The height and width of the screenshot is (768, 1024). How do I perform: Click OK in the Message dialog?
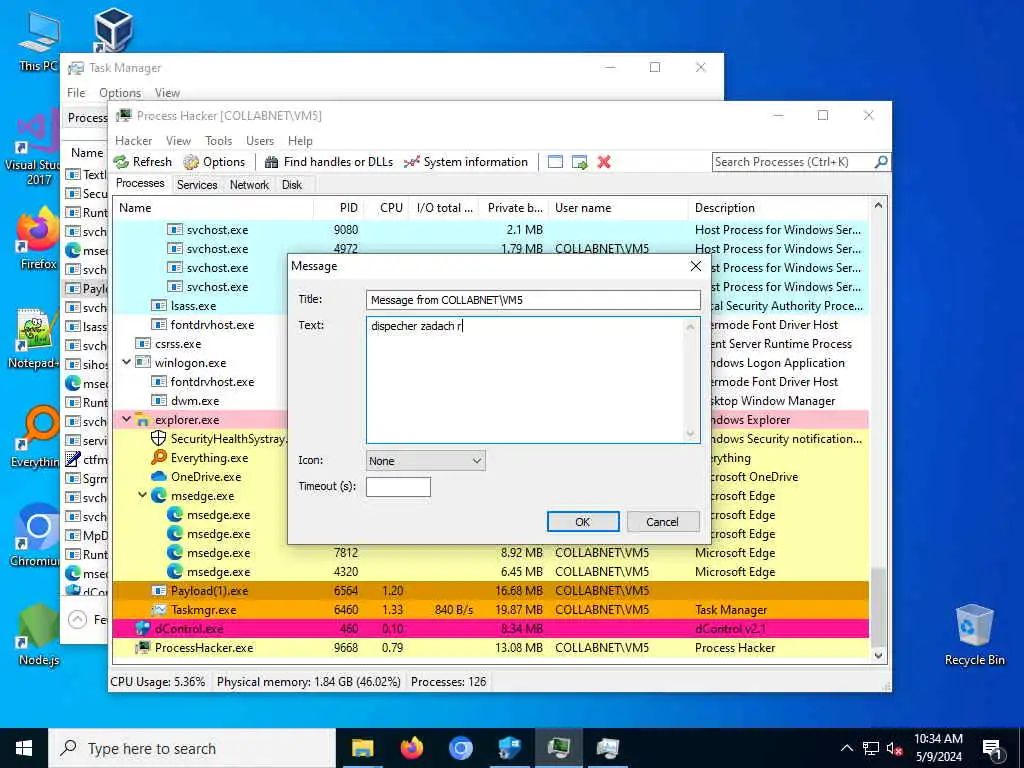583,522
